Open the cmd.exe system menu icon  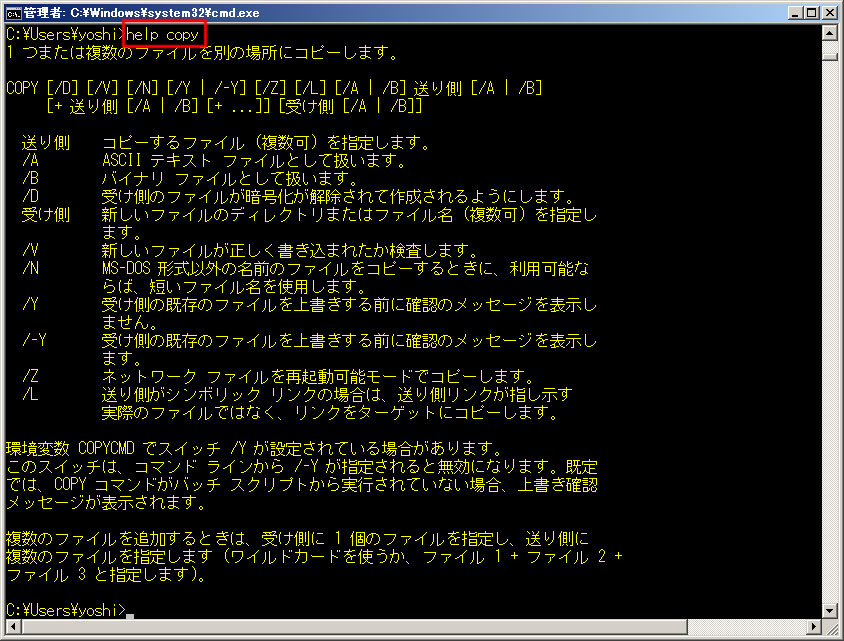click(13, 13)
